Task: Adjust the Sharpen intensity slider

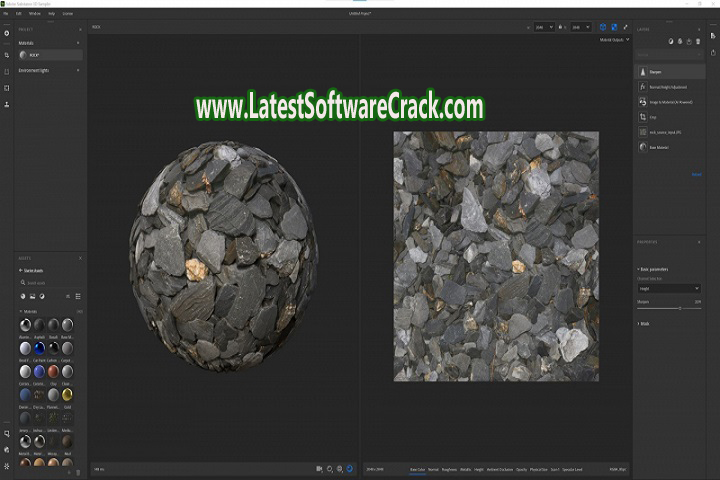Action: tap(680, 308)
